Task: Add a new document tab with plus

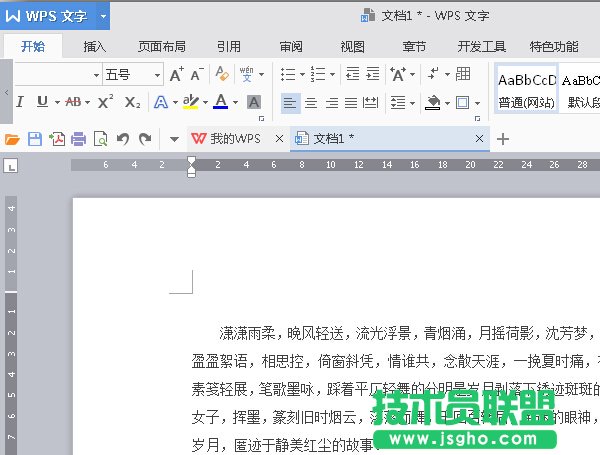Action: 503,139
